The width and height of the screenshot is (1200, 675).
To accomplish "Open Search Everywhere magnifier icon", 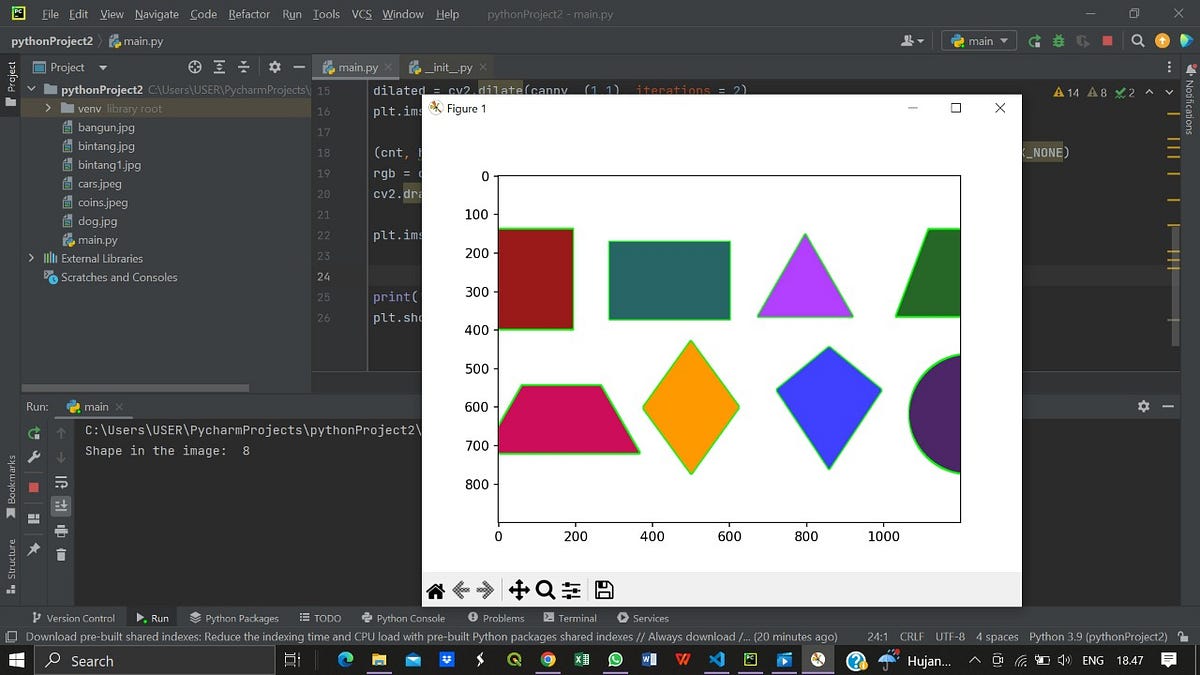I will (1138, 40).
